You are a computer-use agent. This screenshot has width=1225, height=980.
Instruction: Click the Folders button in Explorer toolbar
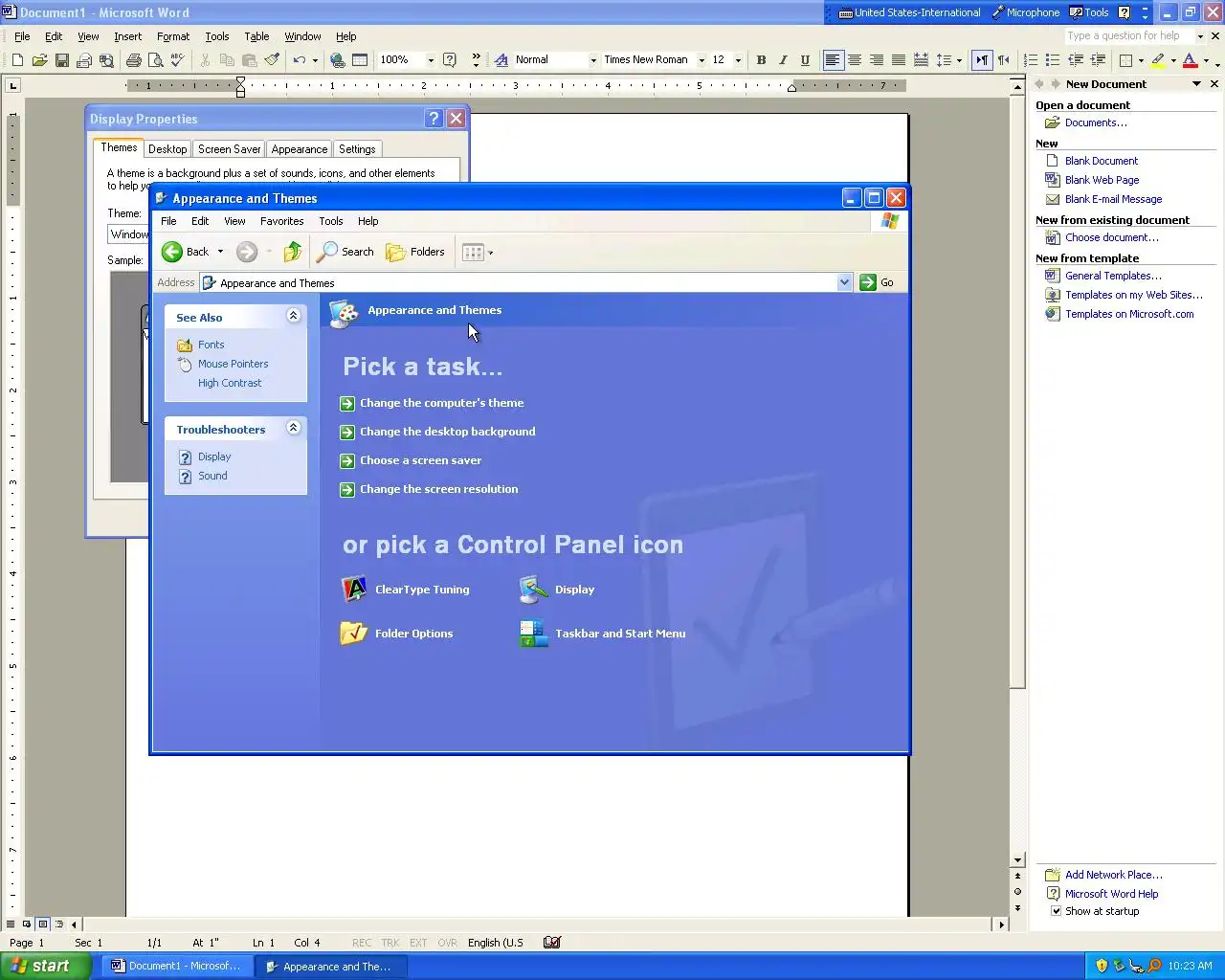pyautogui.click(x=415, y=252)
